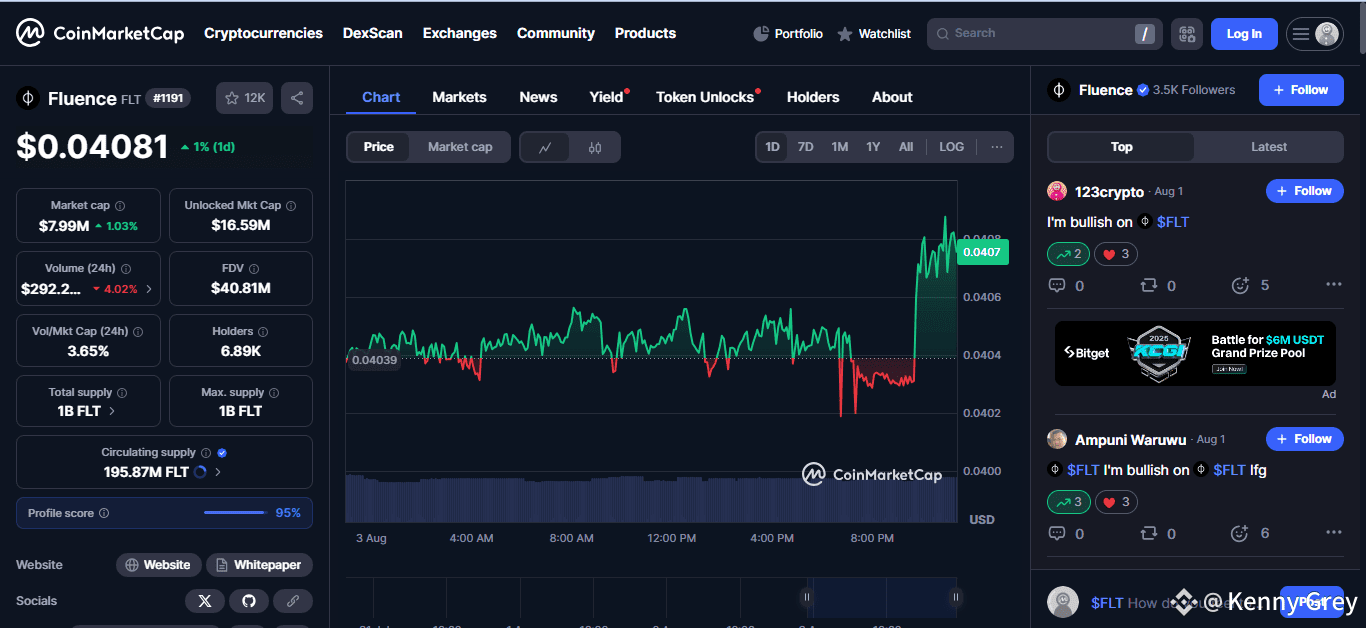Open Exchanges nav menu
Viewport: 1366px width, 628px height.
tap(460, 33)
